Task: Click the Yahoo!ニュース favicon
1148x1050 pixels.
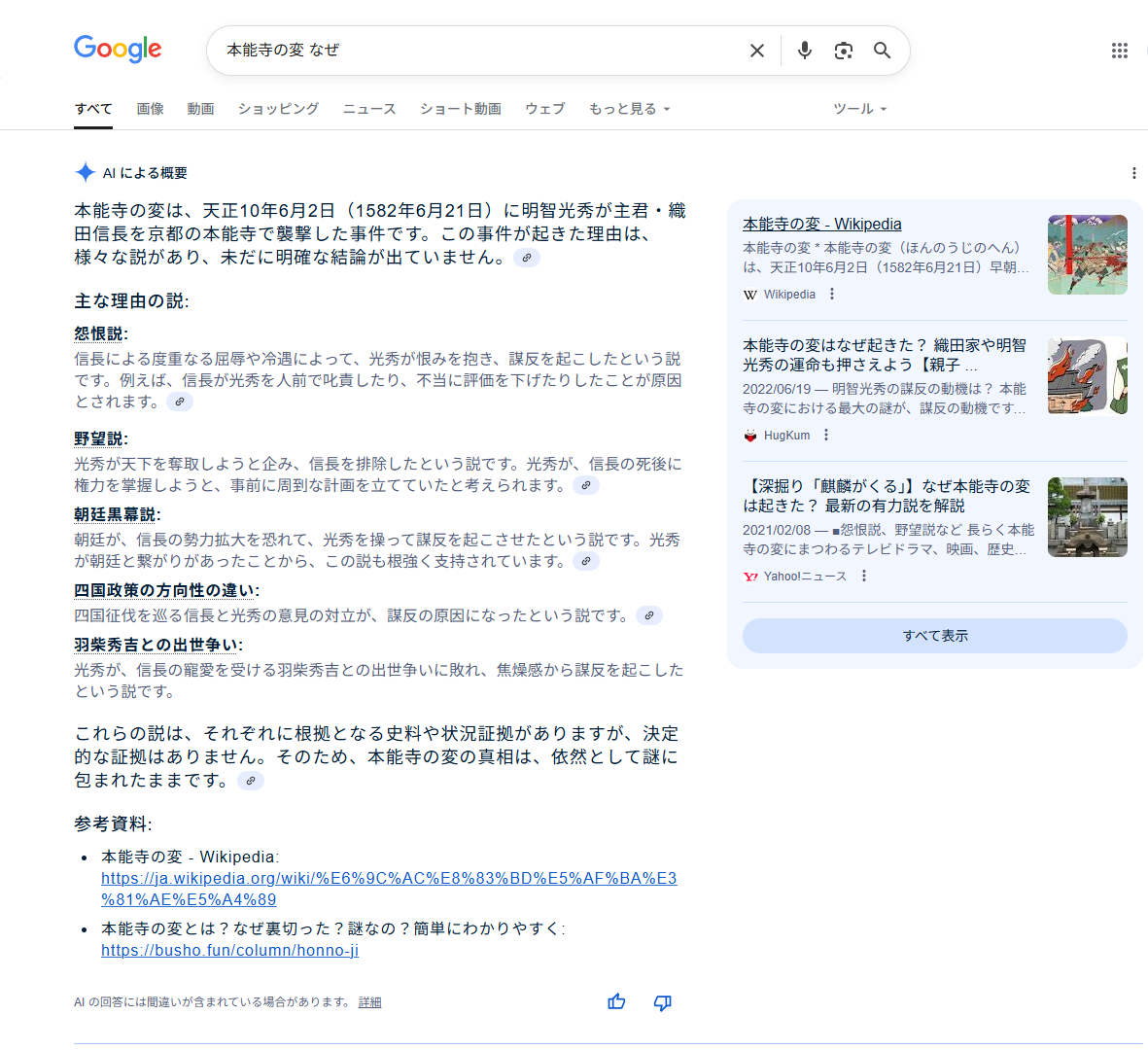Action: tap(750, 577)
